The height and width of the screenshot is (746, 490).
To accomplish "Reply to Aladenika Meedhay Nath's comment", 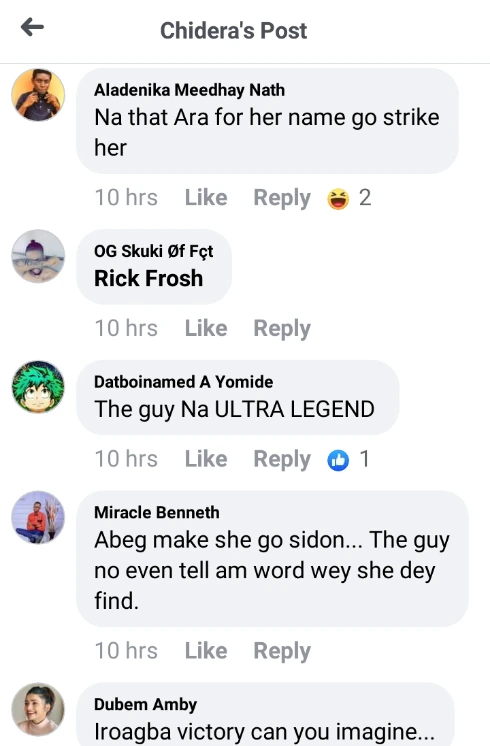I will pyautogui.click(x=282, y=198).
